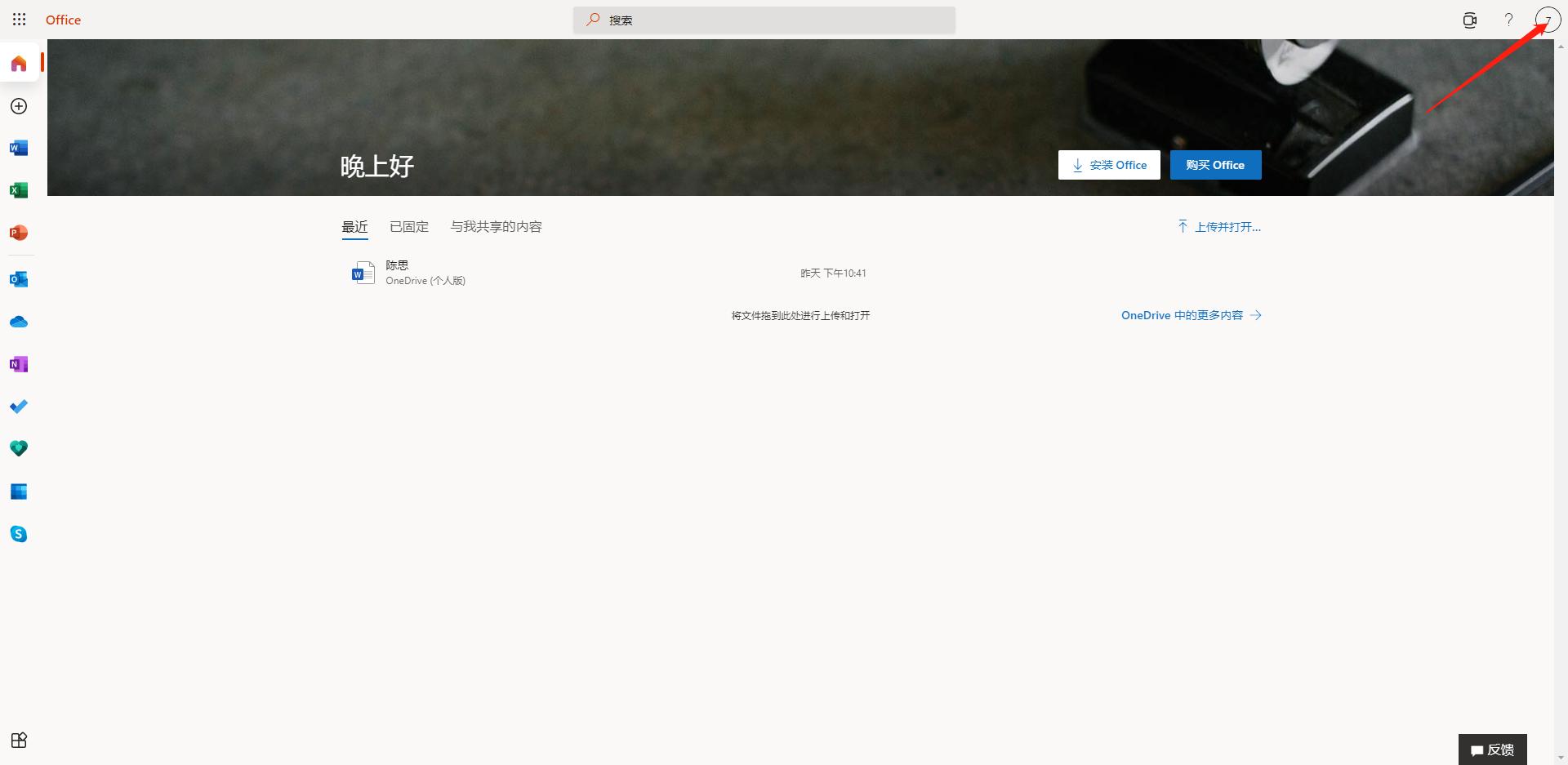
Task: Open the 与我共享的内容 tab
Action: (497, 227)
